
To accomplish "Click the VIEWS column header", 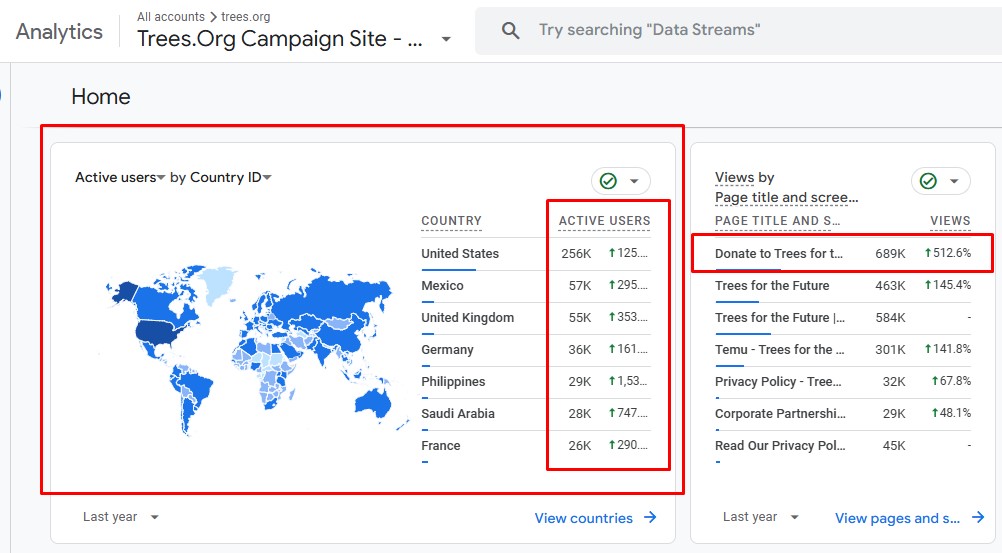I will point(950,221).
